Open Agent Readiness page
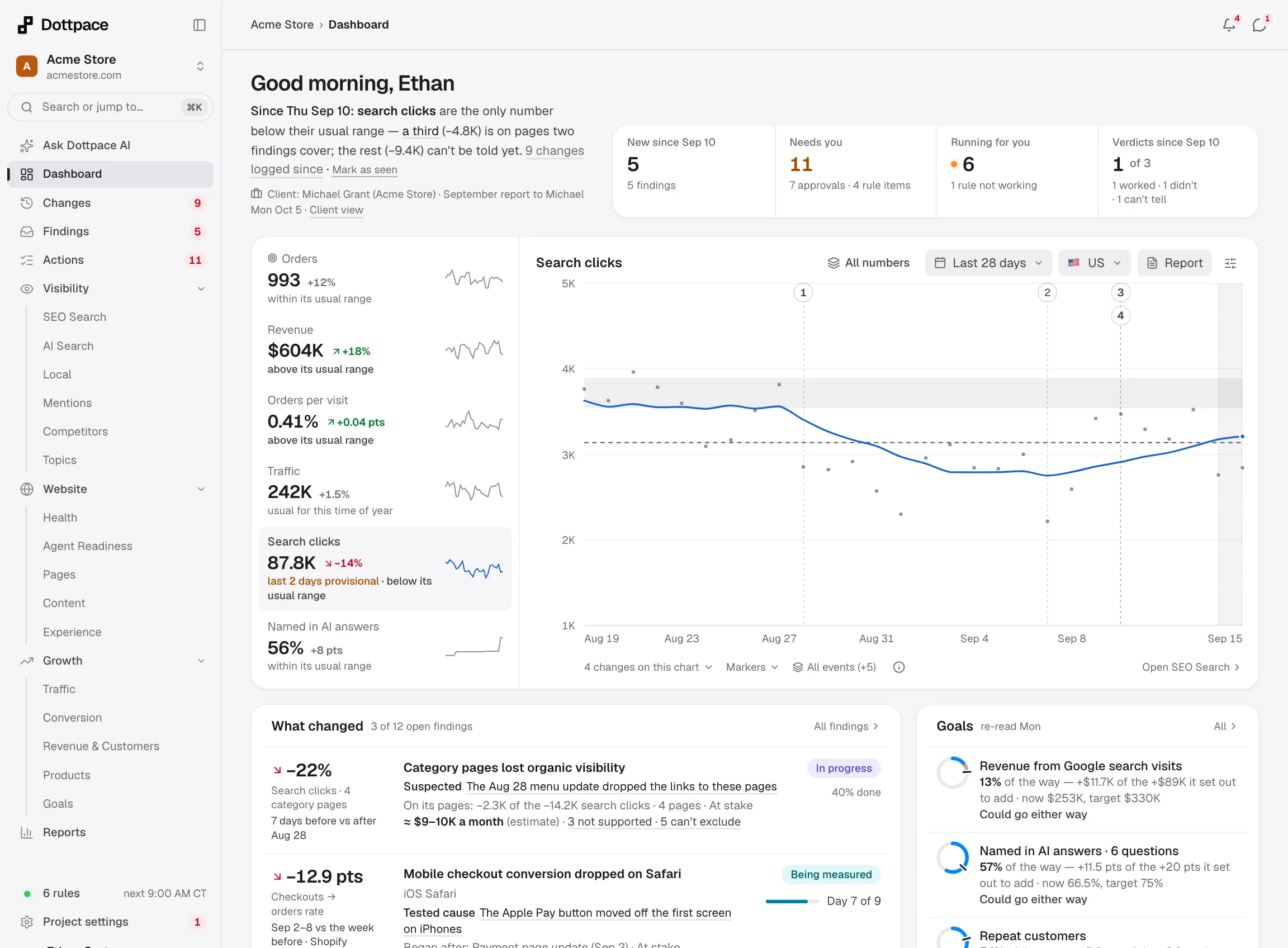The height and width of the screenshot is (948, 1288). (x=87, y=546)
